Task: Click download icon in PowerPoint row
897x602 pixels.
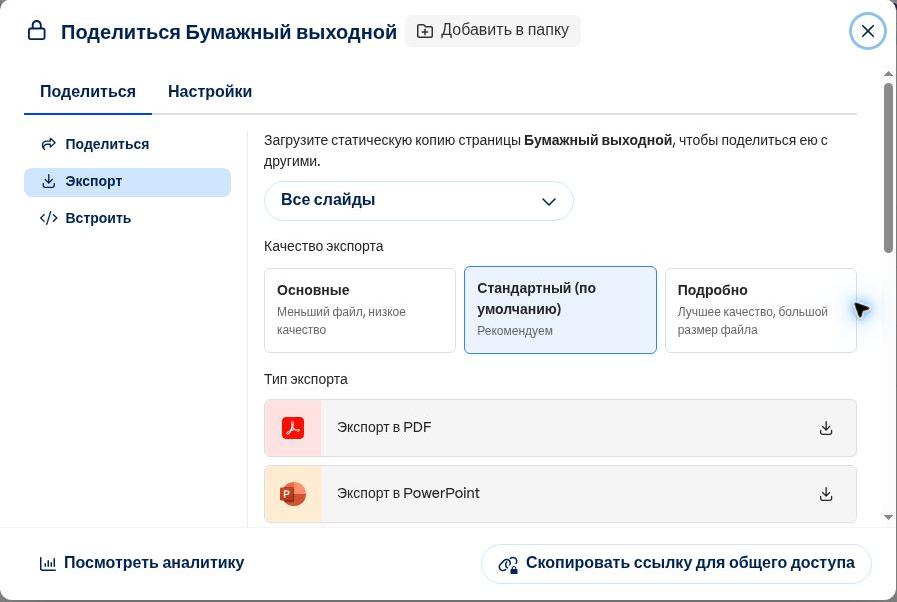Action: pyautogui.click(x=825, y=494)
